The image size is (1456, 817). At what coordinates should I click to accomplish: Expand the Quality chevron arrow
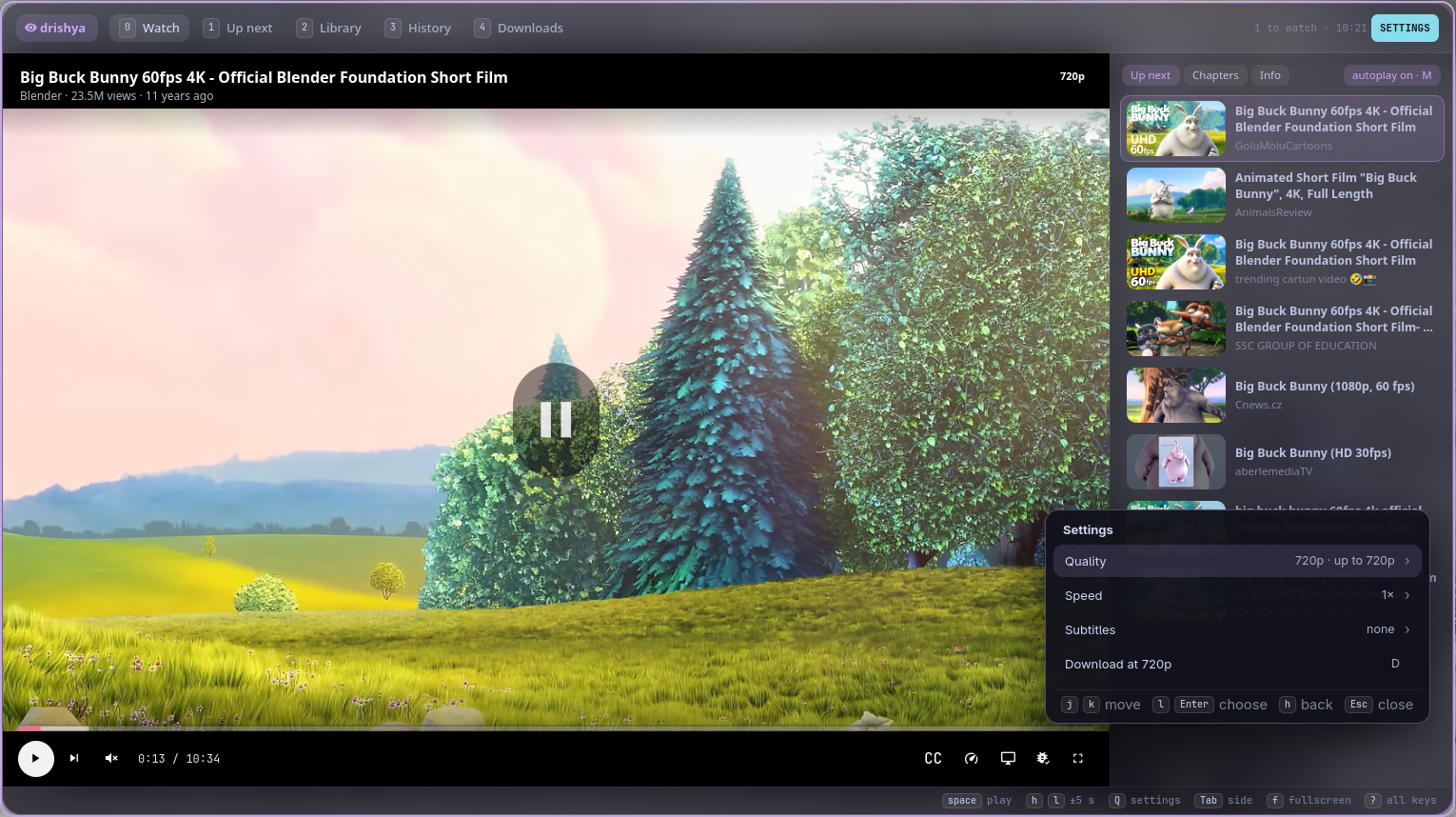coord(1407,561)
